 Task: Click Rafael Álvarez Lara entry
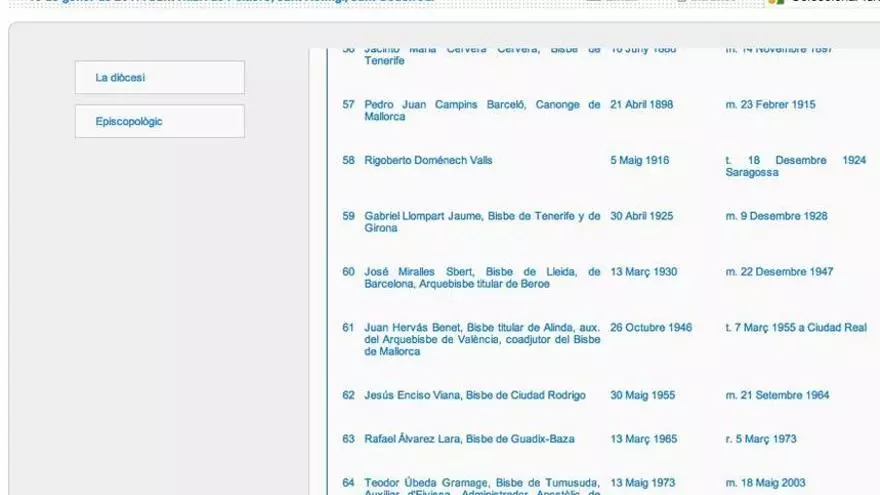[469, 439]
